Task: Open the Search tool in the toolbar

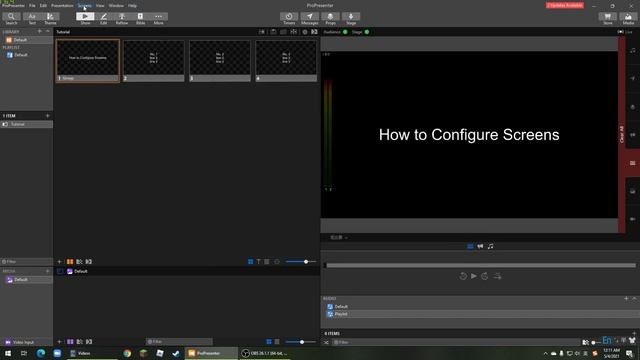Action: point(11,18)
